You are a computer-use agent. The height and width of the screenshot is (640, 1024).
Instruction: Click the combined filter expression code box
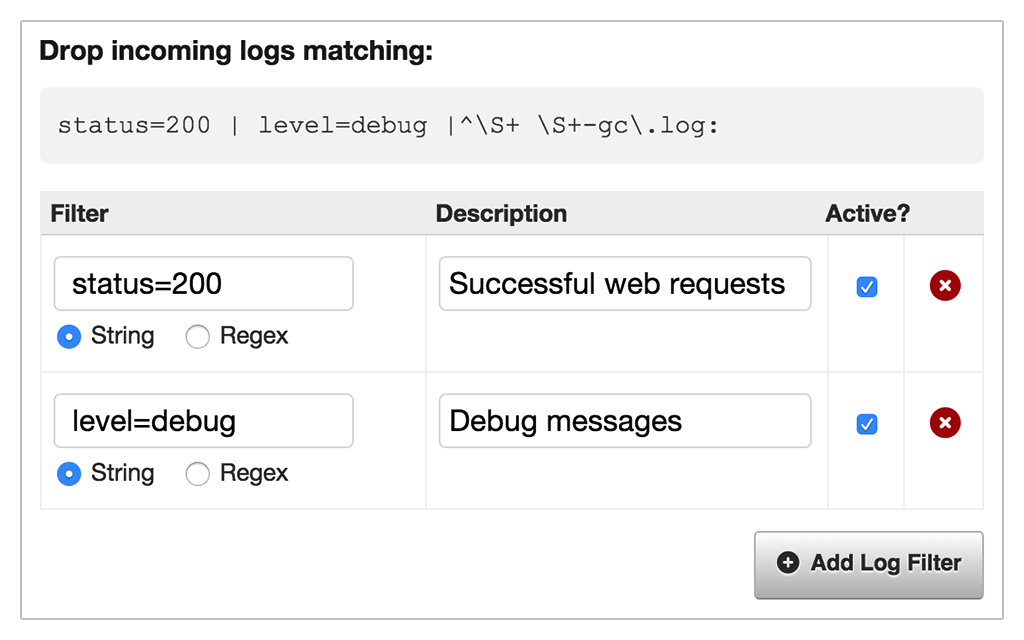(511, 126)
